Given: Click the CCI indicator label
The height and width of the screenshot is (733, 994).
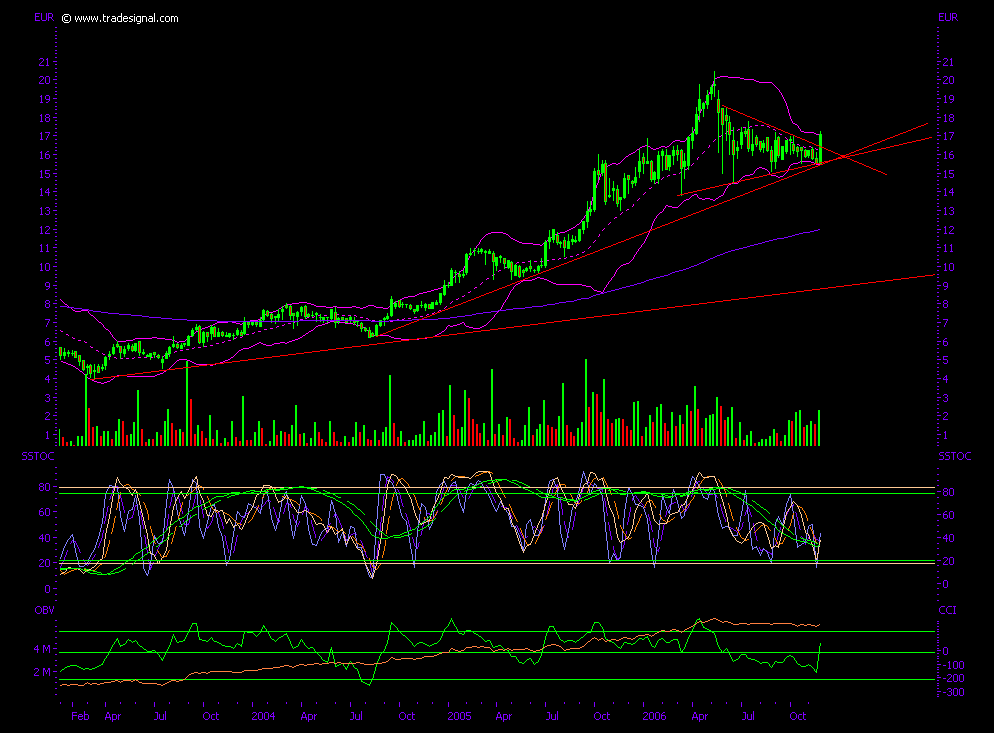Looking at the screenshot, I should pos(947,610).
